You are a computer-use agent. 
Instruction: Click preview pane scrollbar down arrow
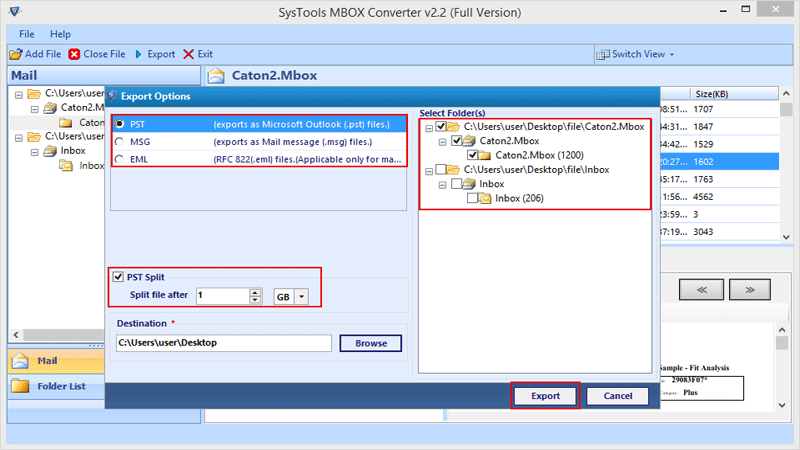pyautogui.click(x=782, y=405)
